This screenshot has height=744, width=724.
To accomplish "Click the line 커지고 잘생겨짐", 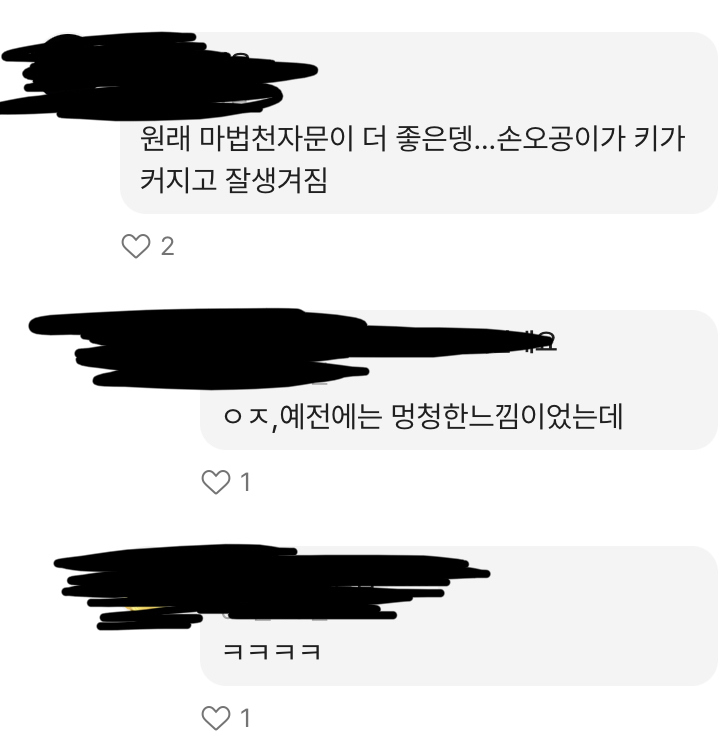I will tap(233, 180).
